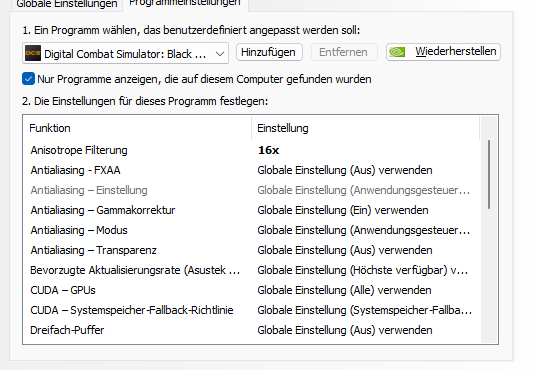Image resolution: width=536 pixels, height=370 pixels.
Task: Uncheck "Nur Programme anzeigen" checkbox
Action: coord(28,79)
